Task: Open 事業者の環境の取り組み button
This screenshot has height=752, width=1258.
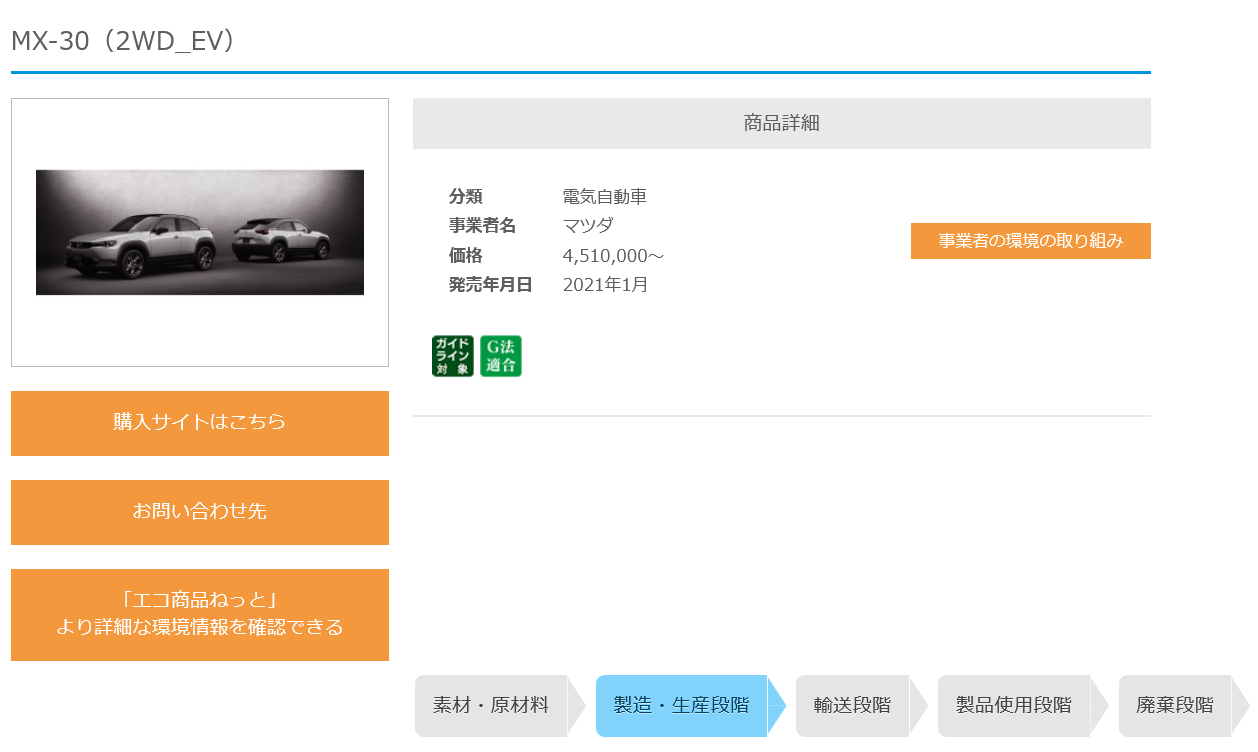Action: click(1030, 241)
